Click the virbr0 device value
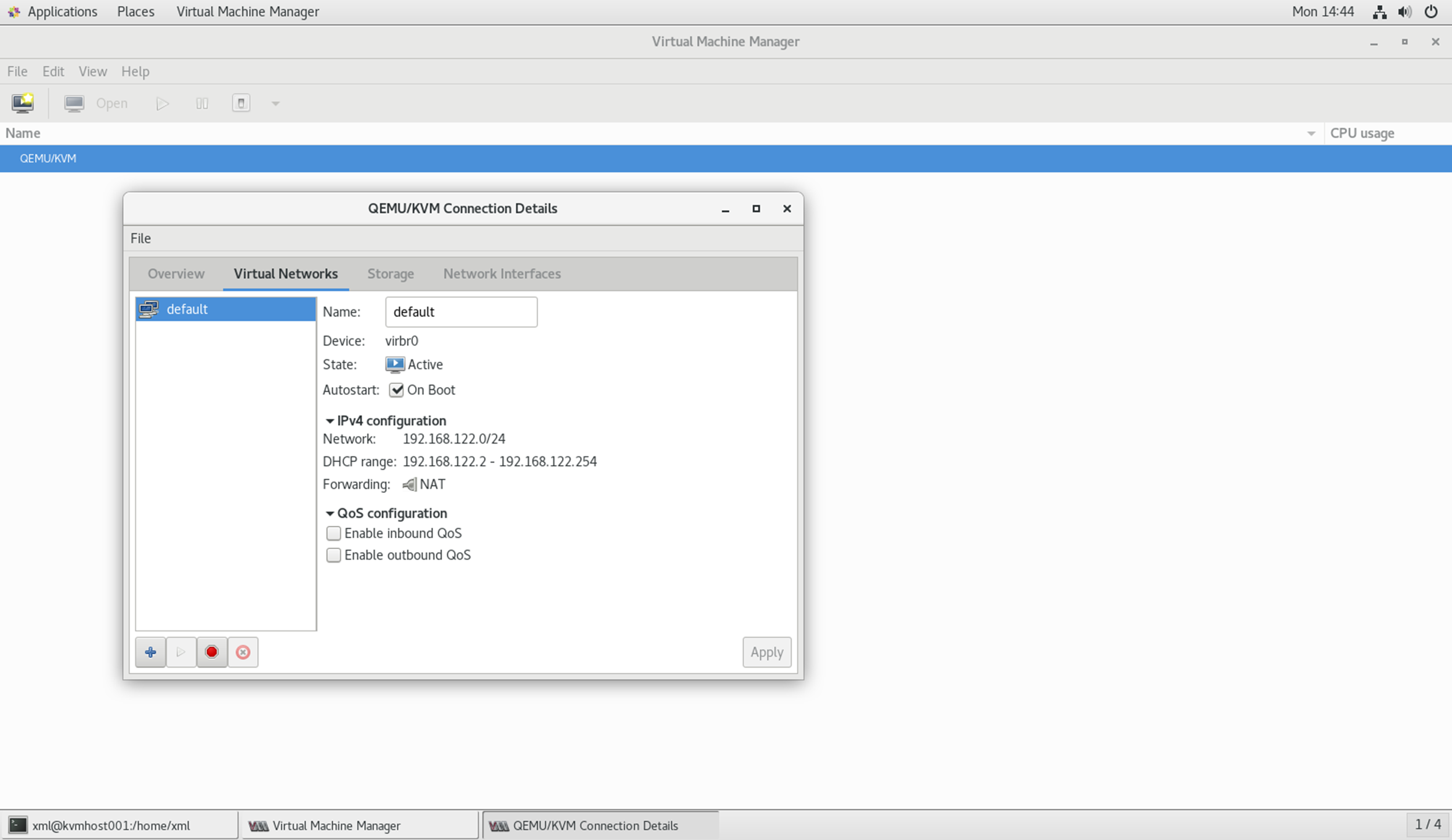The image size is (1452, 840). pos(402,341)
